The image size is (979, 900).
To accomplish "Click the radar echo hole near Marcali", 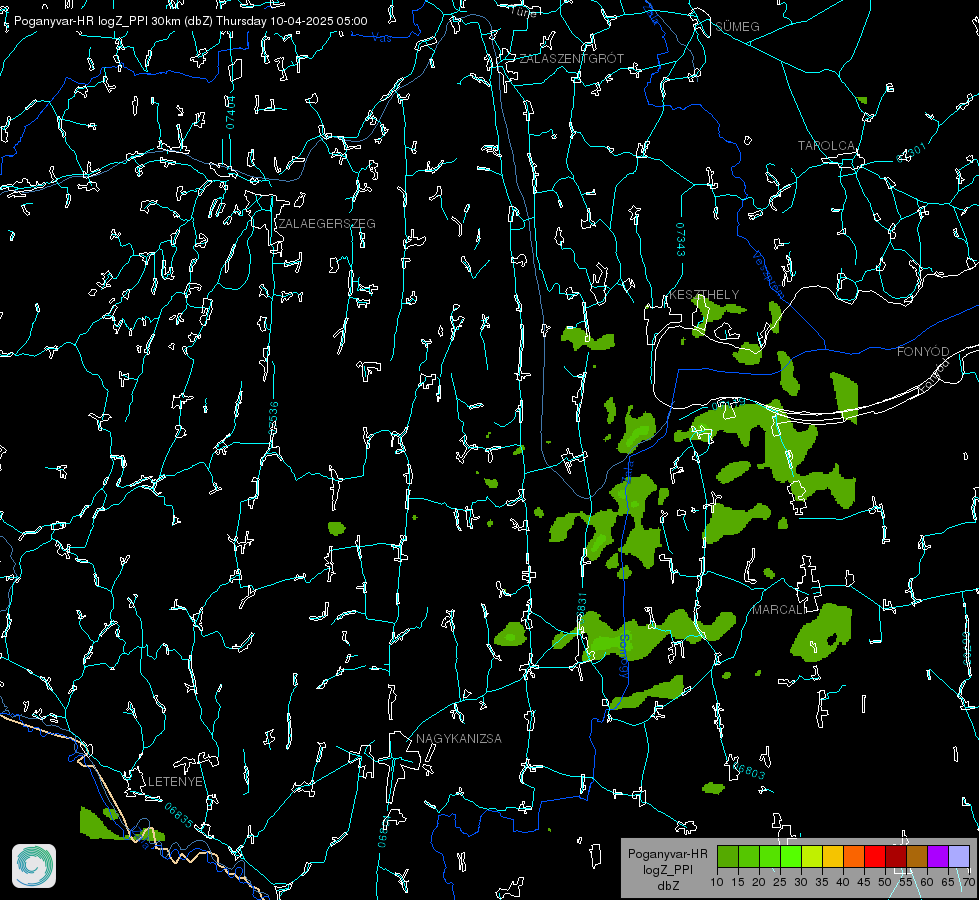I will [x=832, y=639].
